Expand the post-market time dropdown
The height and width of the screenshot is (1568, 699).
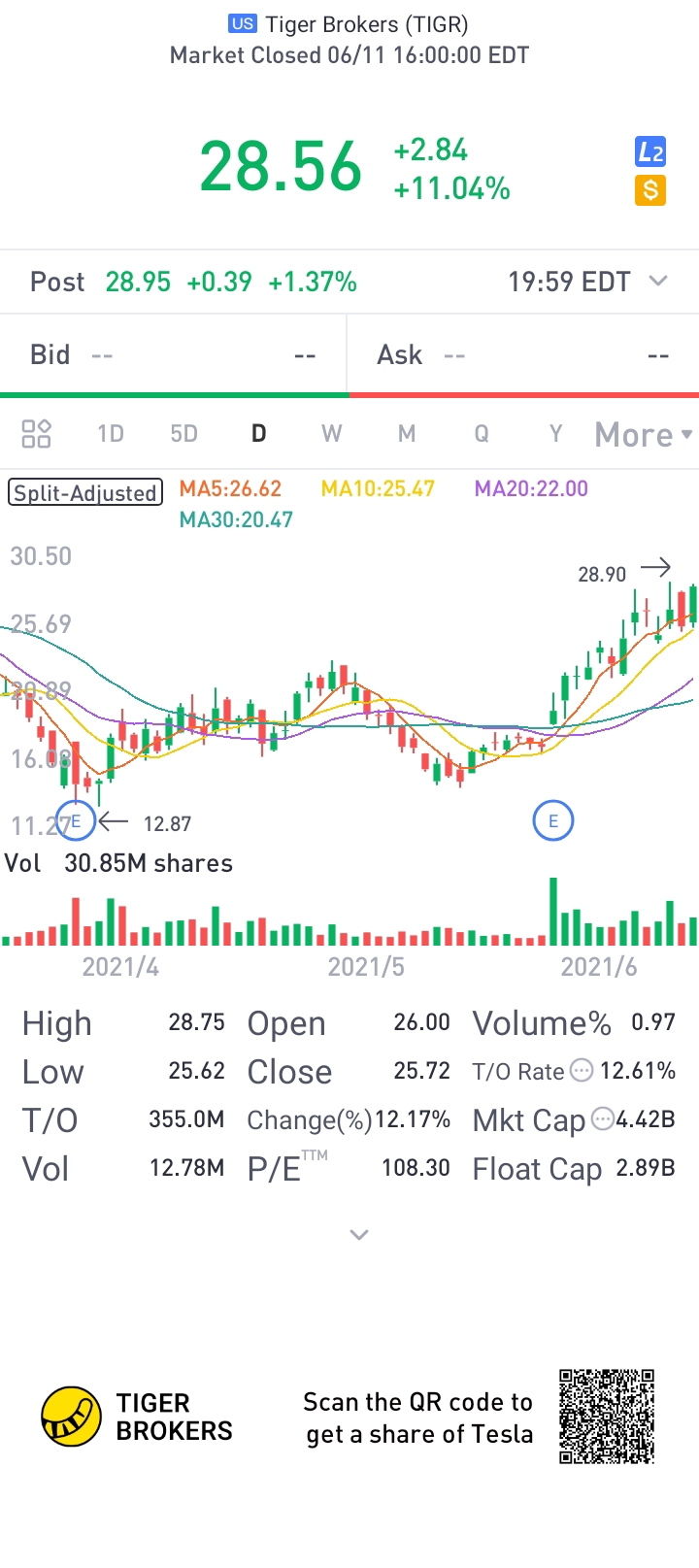tap(658, 282)
